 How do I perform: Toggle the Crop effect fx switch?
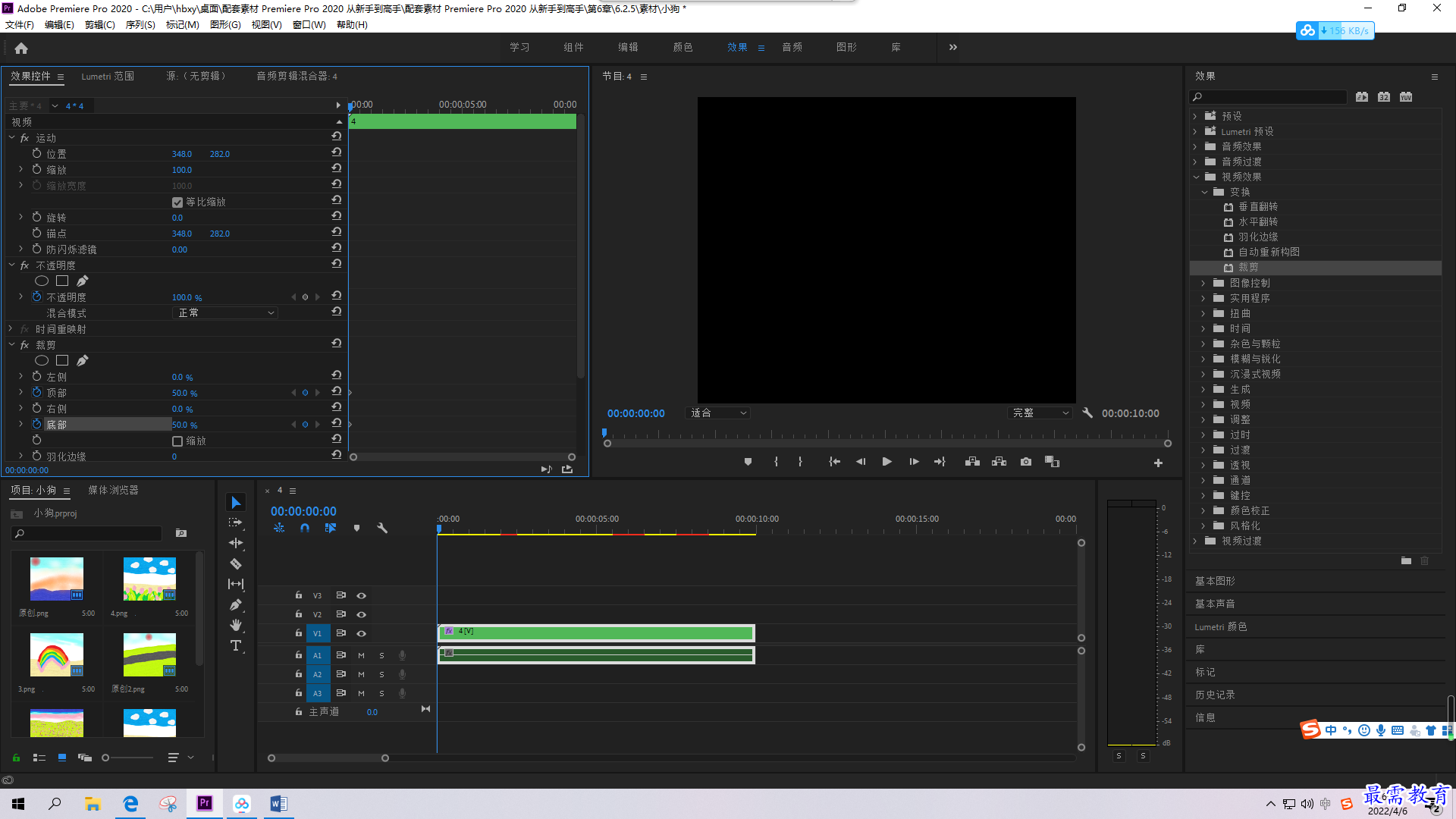click(24, 345)
